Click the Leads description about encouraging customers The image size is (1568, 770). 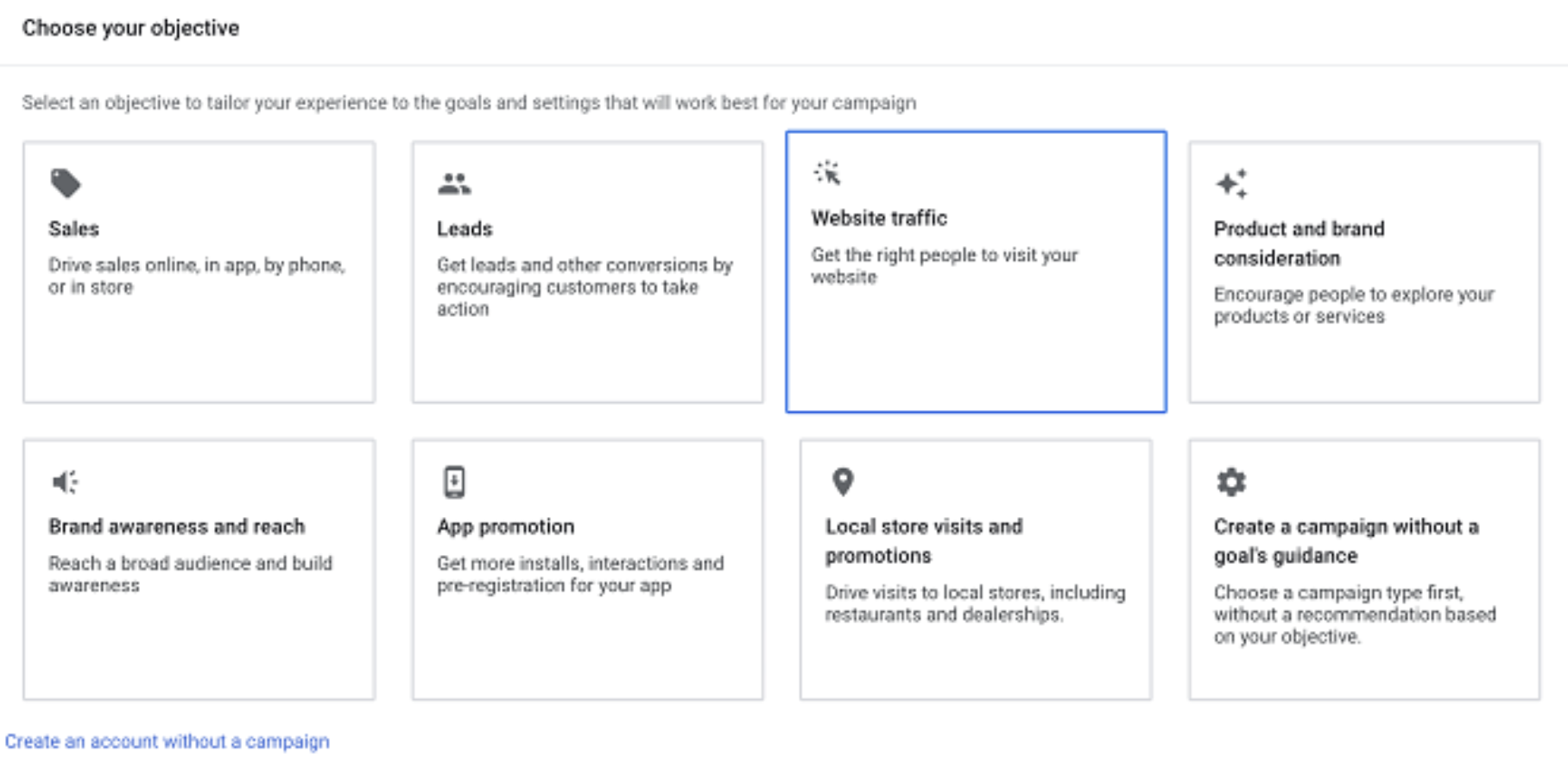pos(585,287)
